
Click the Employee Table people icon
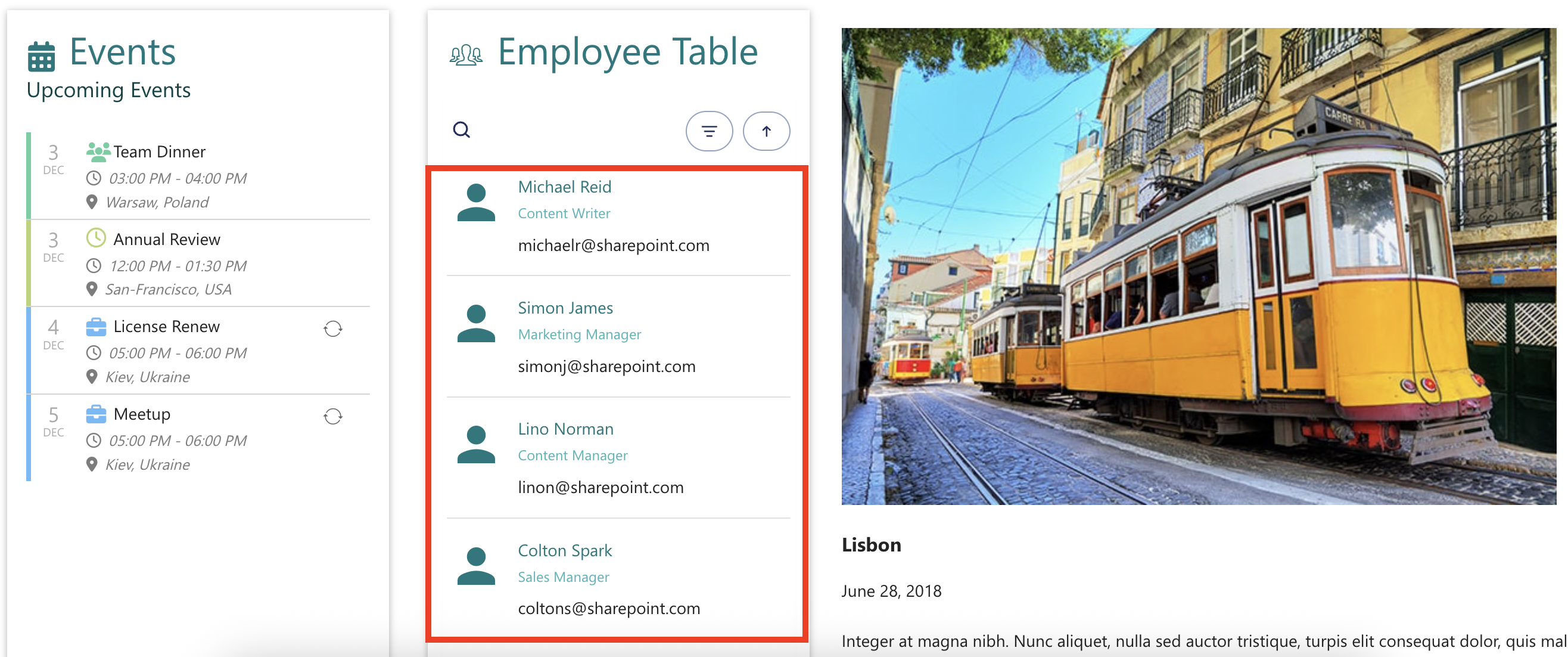466,55
